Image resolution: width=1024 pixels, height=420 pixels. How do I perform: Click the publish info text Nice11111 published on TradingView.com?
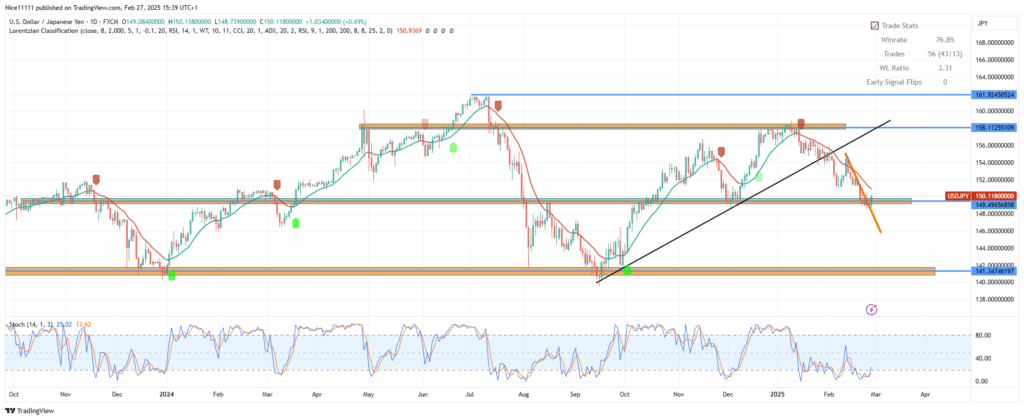point(63,8)
